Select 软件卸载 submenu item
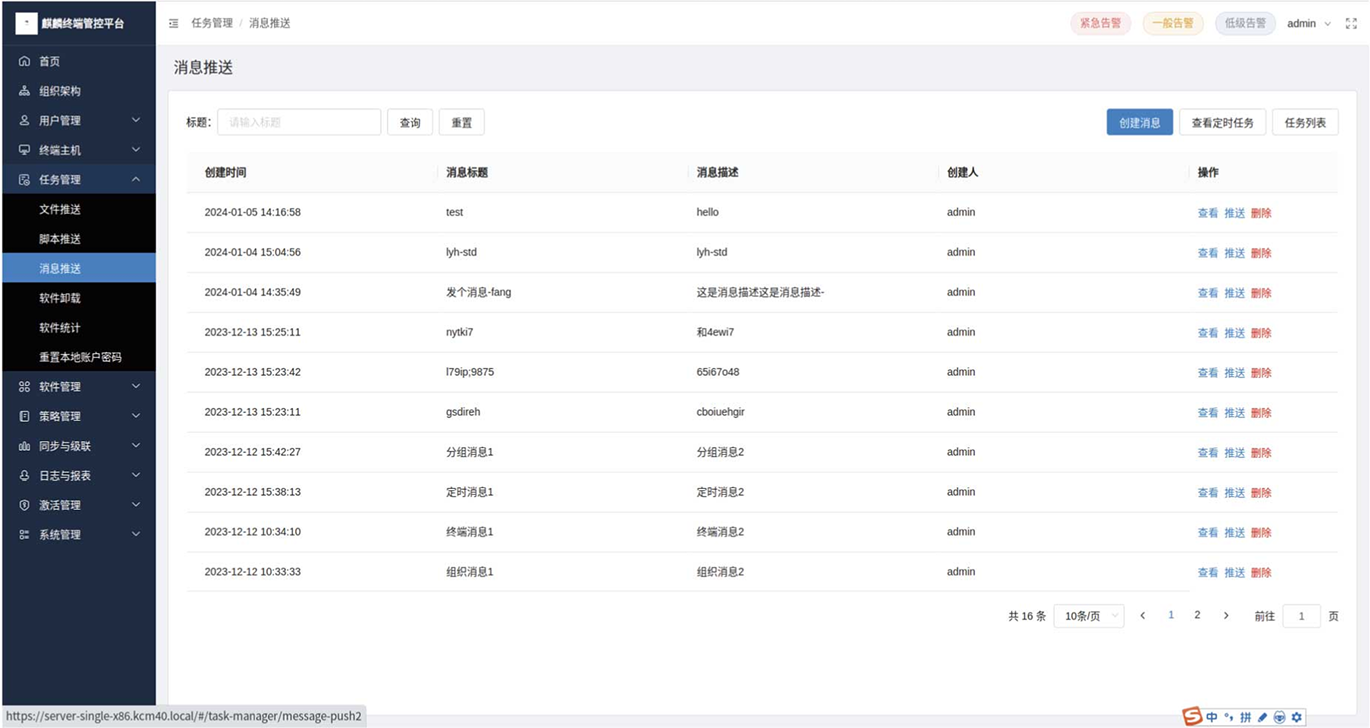The width and height of the screenshot is (1370, 728). coord(60,298)
